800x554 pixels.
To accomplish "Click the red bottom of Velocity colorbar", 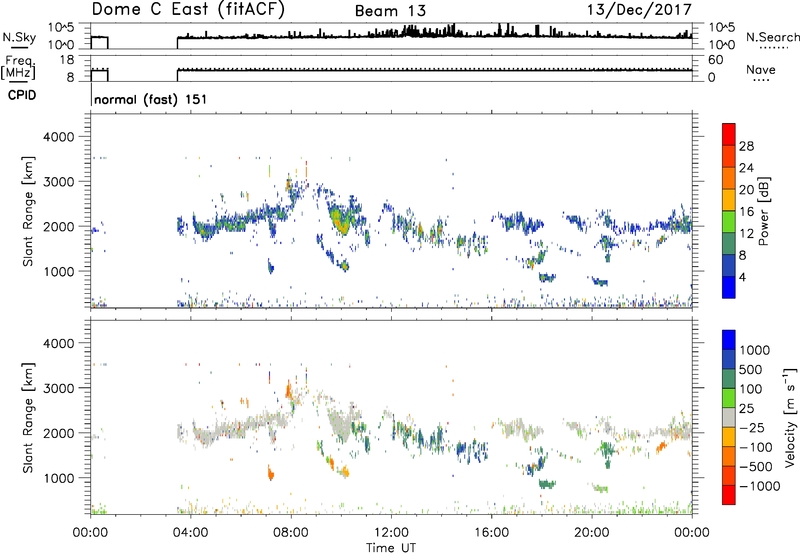I will 729,495.
